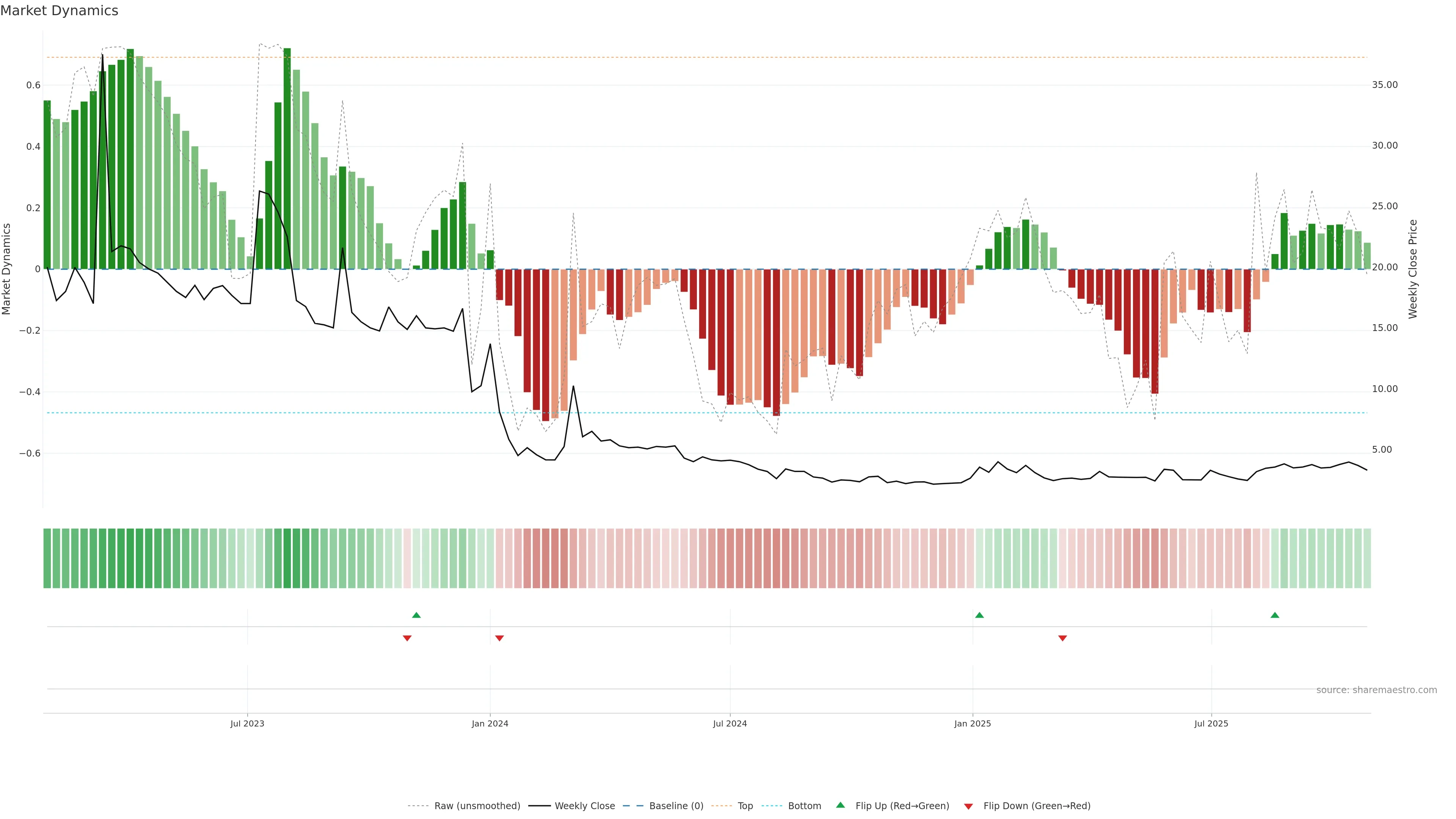Click the Jul 2024 x-axis label
The width and height of the screenshot is (1456, 819).
(x=730, y=723)
